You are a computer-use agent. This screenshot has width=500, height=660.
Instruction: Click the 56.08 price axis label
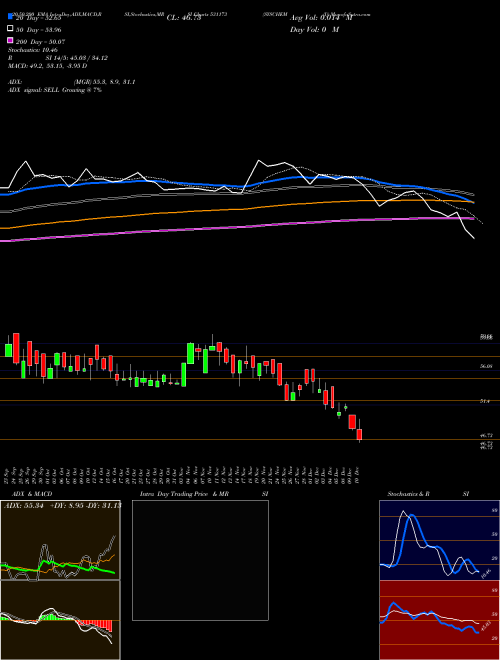tap(486, 367)
